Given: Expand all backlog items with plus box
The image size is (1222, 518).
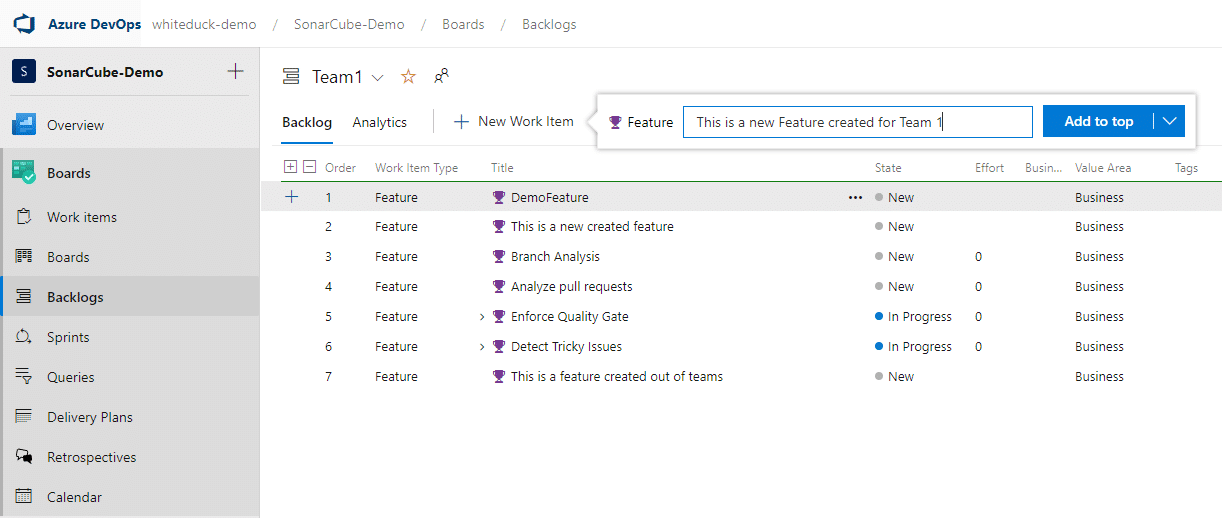Looking at the screenshot, I should click(x=291, y=167).
